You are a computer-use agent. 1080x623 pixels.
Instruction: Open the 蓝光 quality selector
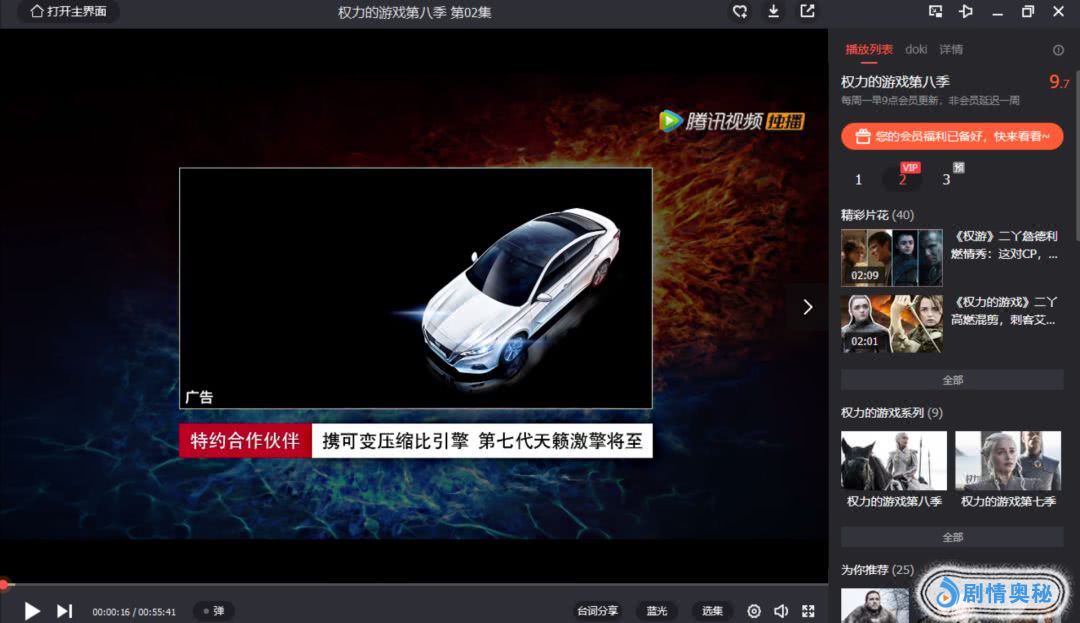pyautogui.click(x=656, y=611)
